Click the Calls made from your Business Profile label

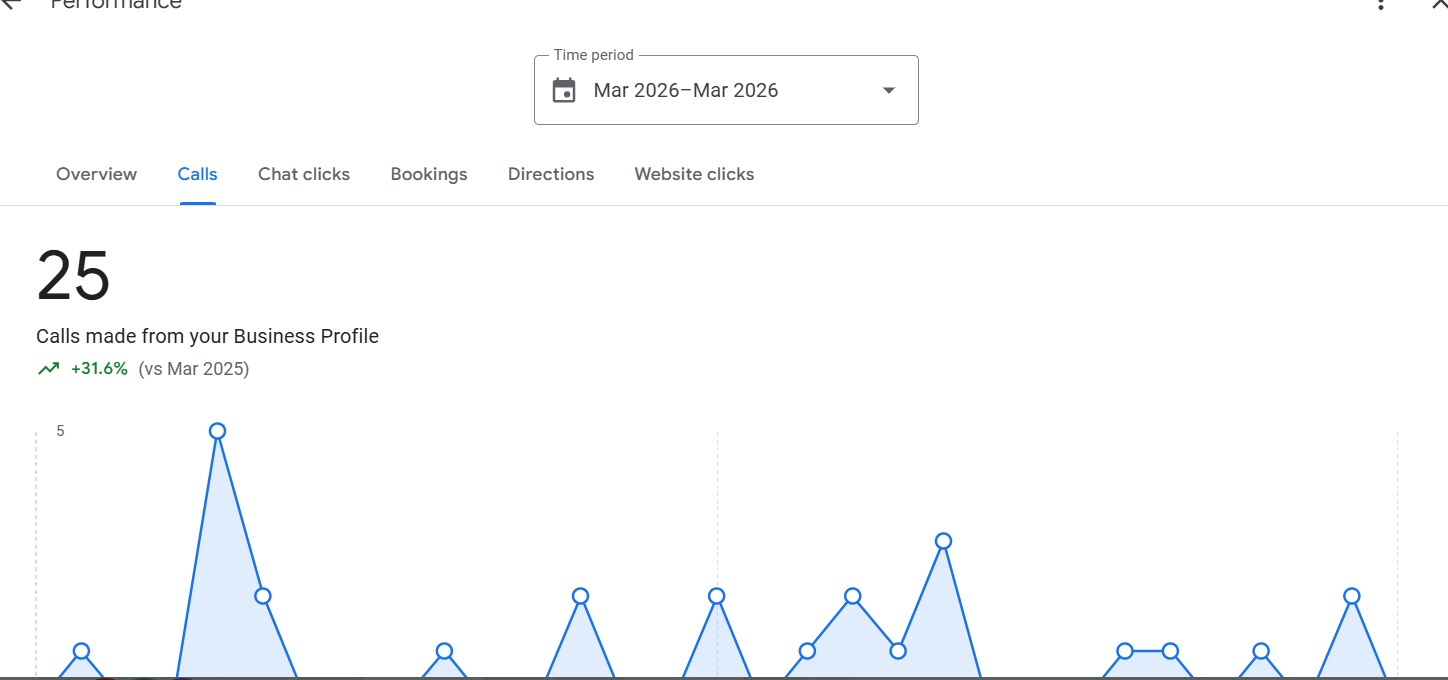tap(207, 336)
